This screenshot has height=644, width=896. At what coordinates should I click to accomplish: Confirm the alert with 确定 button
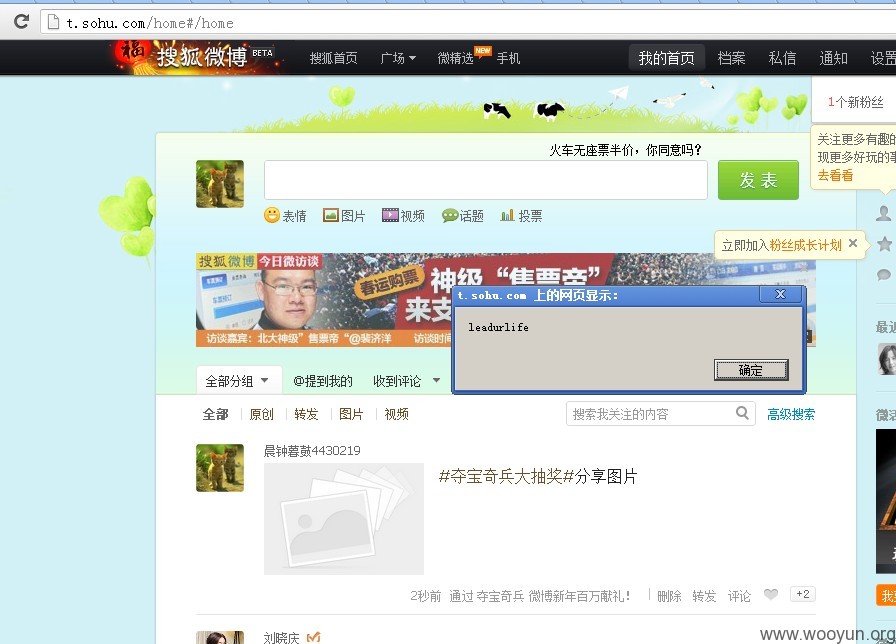[x=751, y=370]
